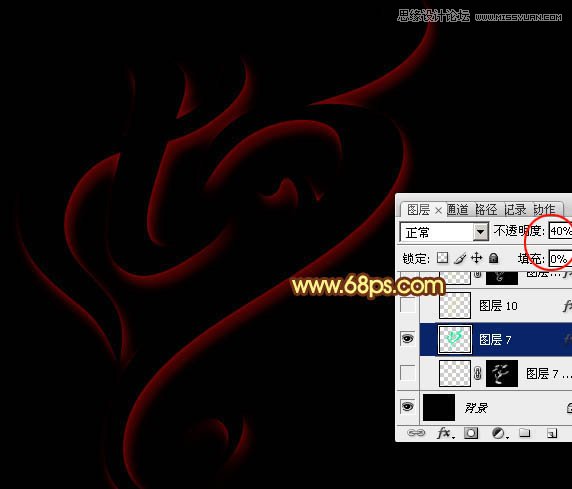Screen dimensions: 572x489
Task: Click the fx badge on 图层 10
Action: (567, 306)
